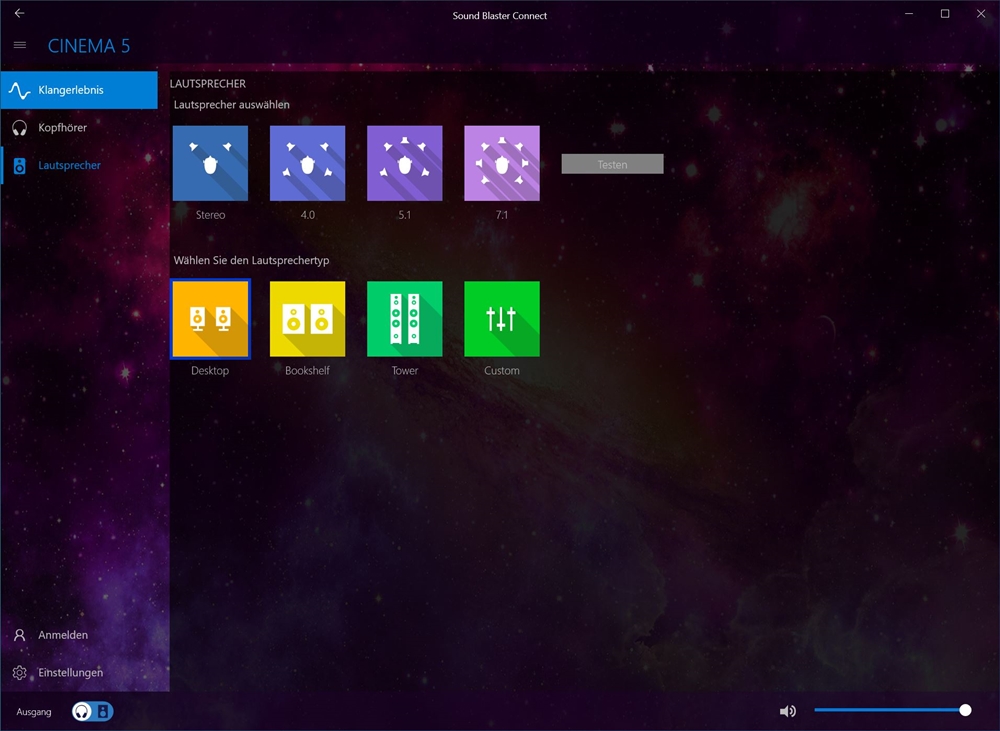The image size is (1000, 731).
Task: Go to the Lautsprecher sidebar section
Action: tap(79, 165)
